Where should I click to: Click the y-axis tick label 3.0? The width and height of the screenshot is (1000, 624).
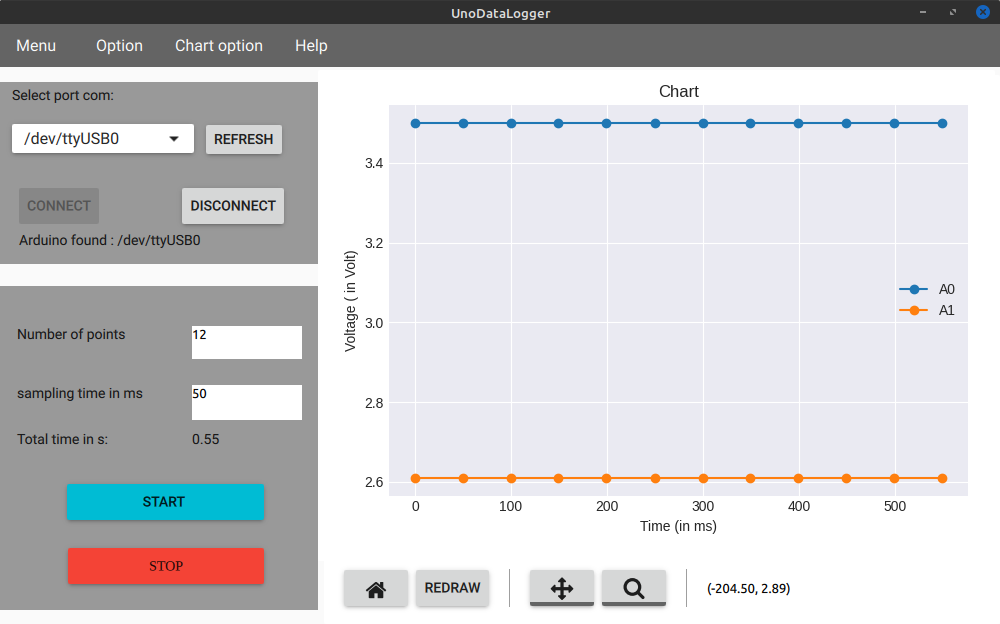click(374, 323)
